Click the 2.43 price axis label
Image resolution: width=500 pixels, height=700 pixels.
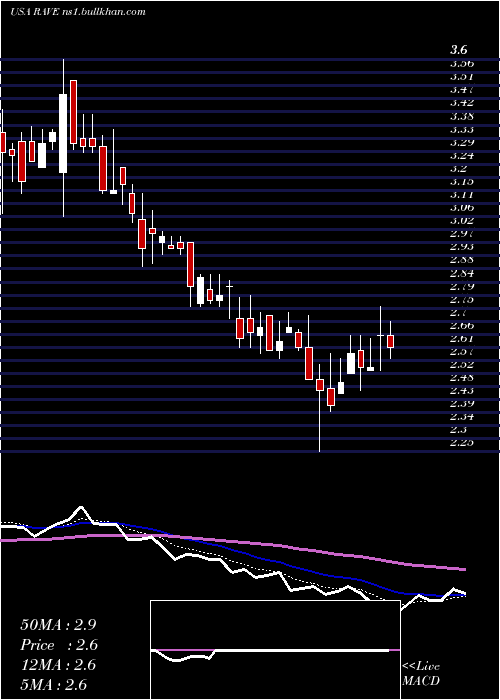[462, 390]
